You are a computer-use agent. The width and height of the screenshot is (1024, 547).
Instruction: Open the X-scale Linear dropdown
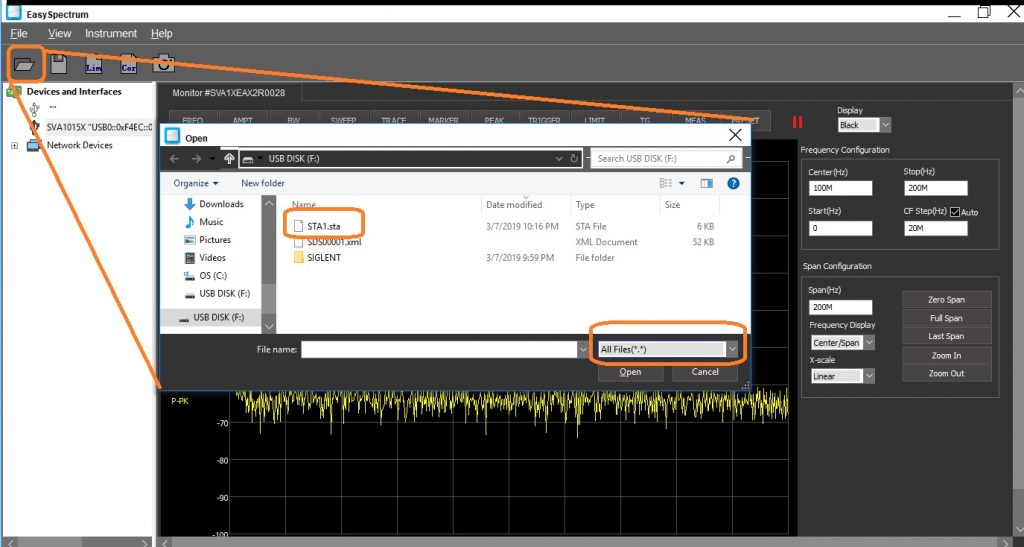click(868, 376)
